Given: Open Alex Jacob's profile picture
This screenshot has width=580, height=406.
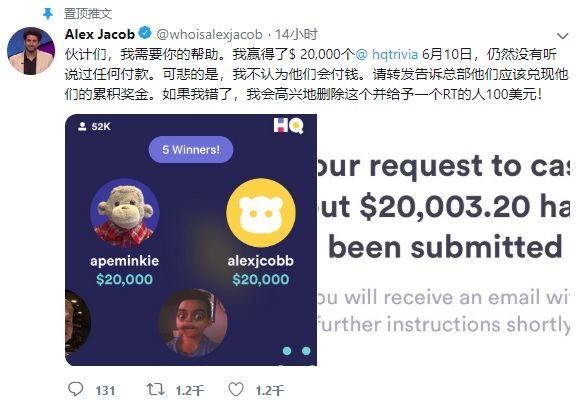Looking at the screenshot, I should [31, 51].
